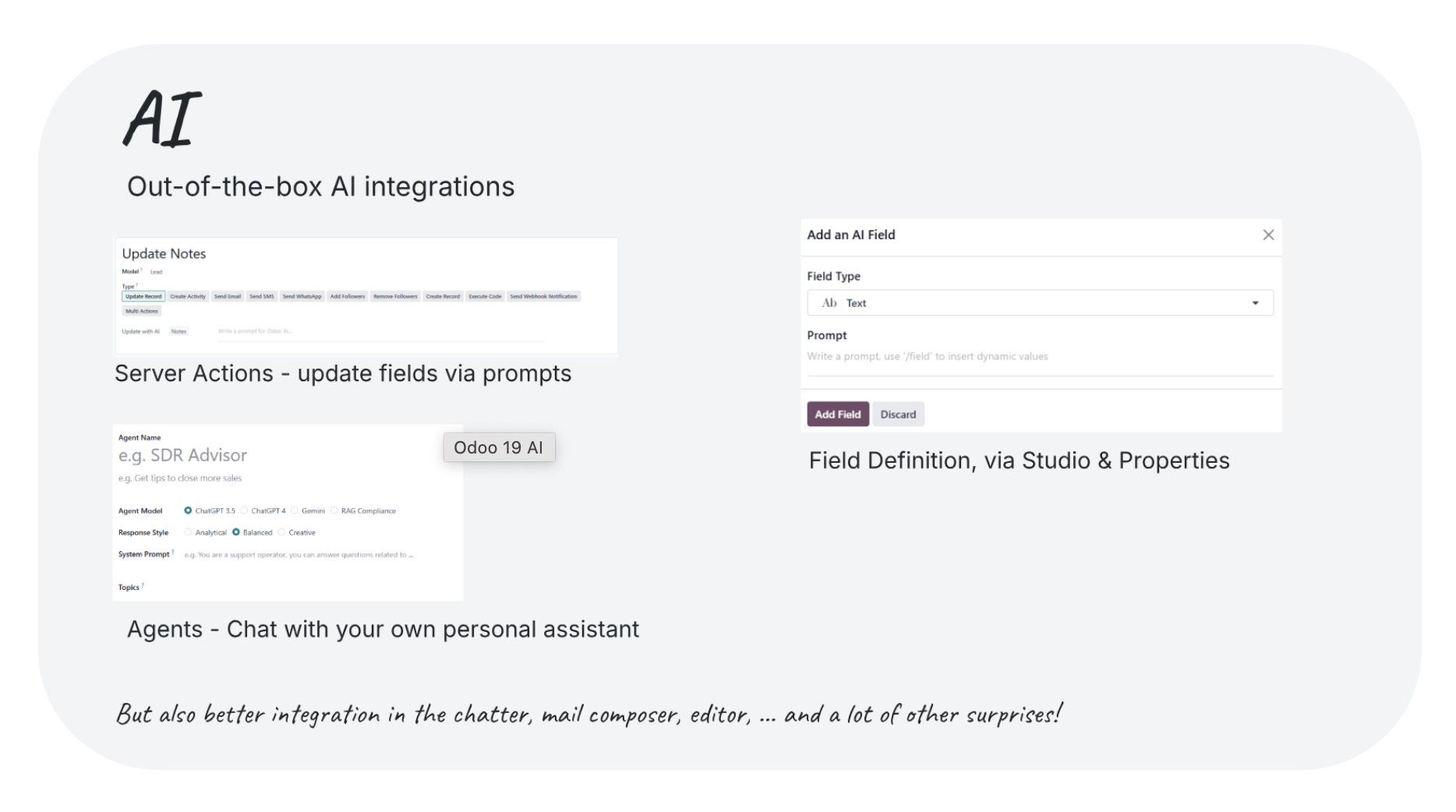1456x812 pixels.
Task: Click the help icon next to Topics
Action: click(143, 585)
